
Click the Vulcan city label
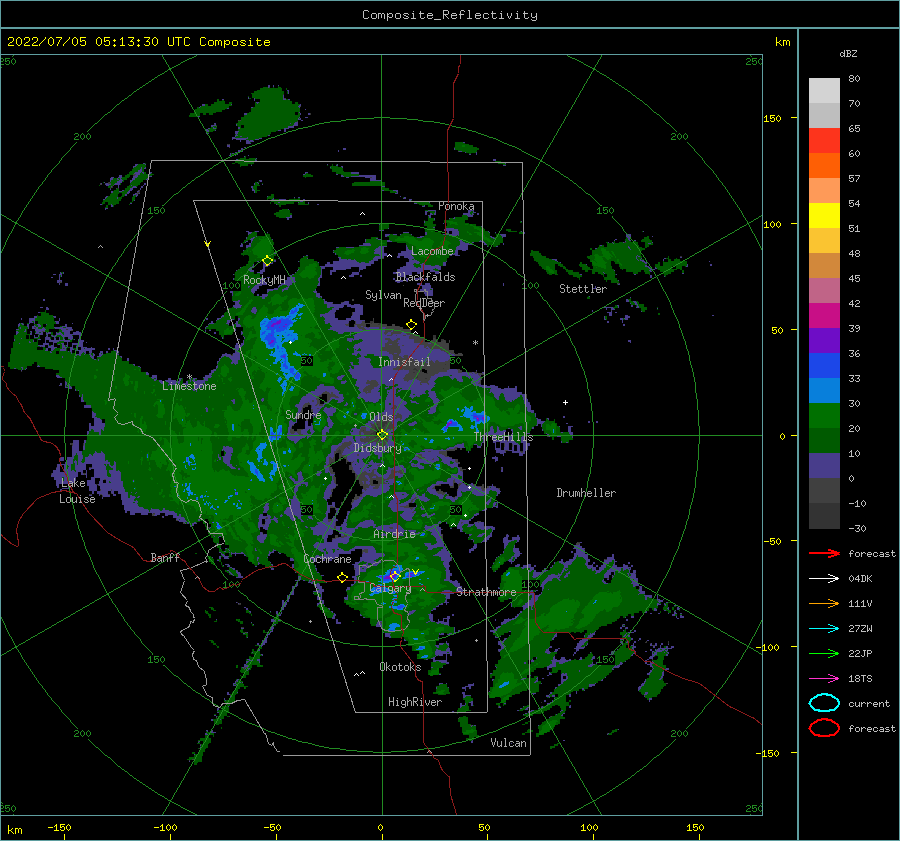click(x=508, y=743)
